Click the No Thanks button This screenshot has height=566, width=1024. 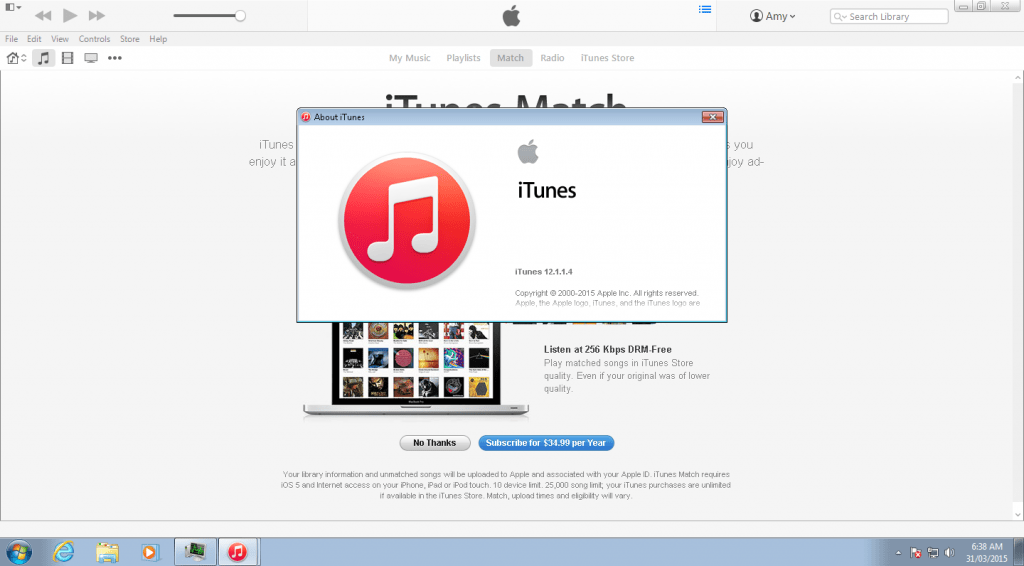(435, 443)
